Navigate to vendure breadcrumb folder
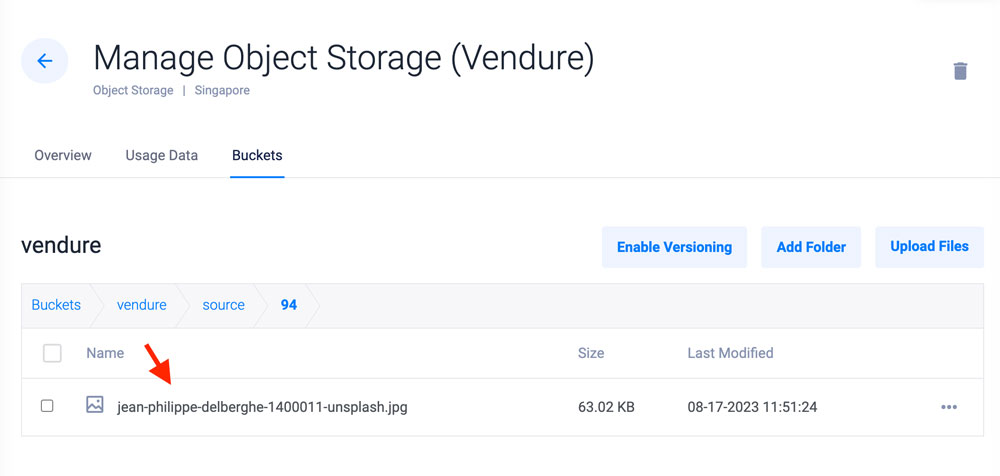The height and width of the screenshot is (476, 1000). [142, 305]
